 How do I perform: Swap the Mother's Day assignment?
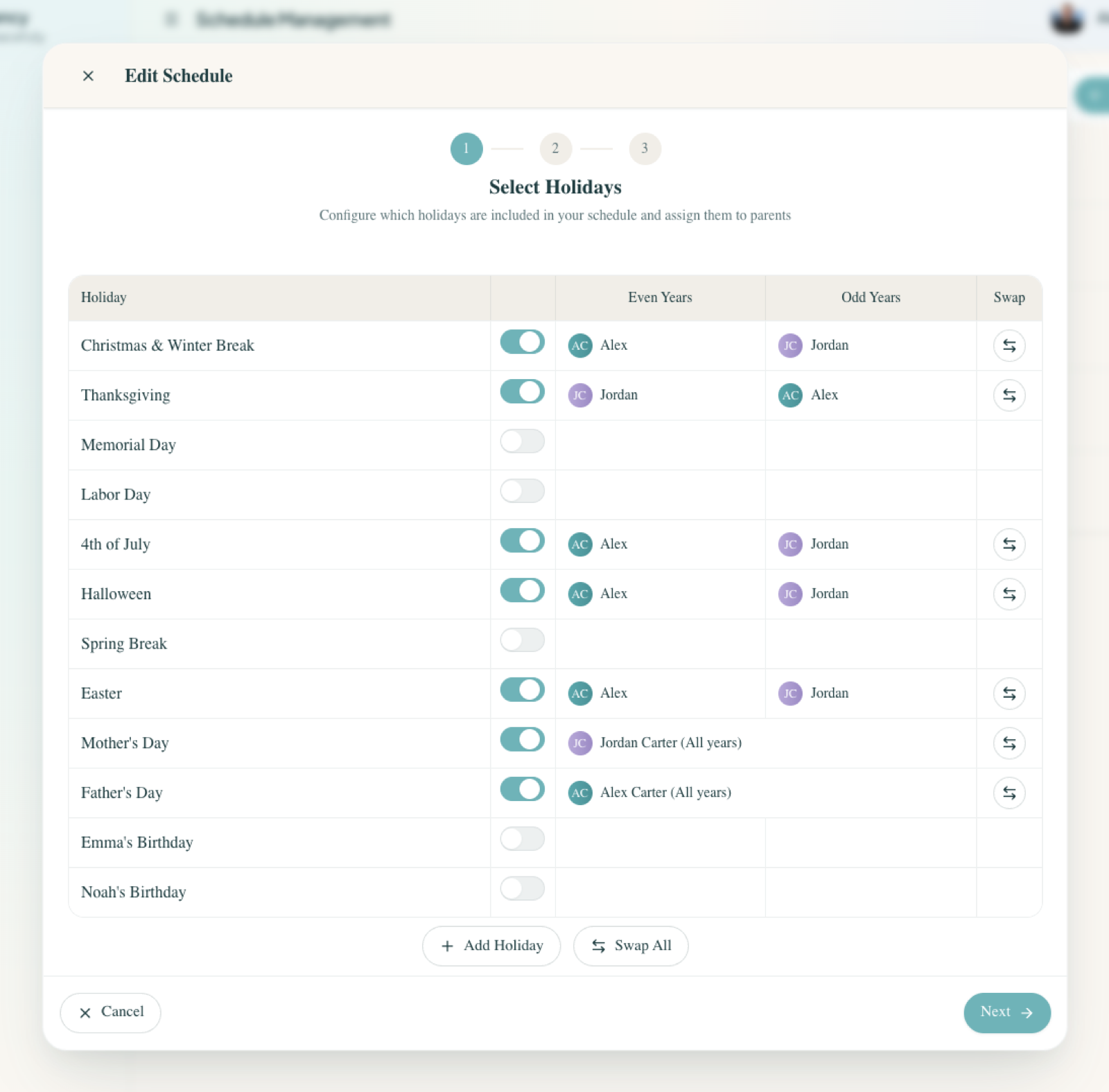point(1009,743)
